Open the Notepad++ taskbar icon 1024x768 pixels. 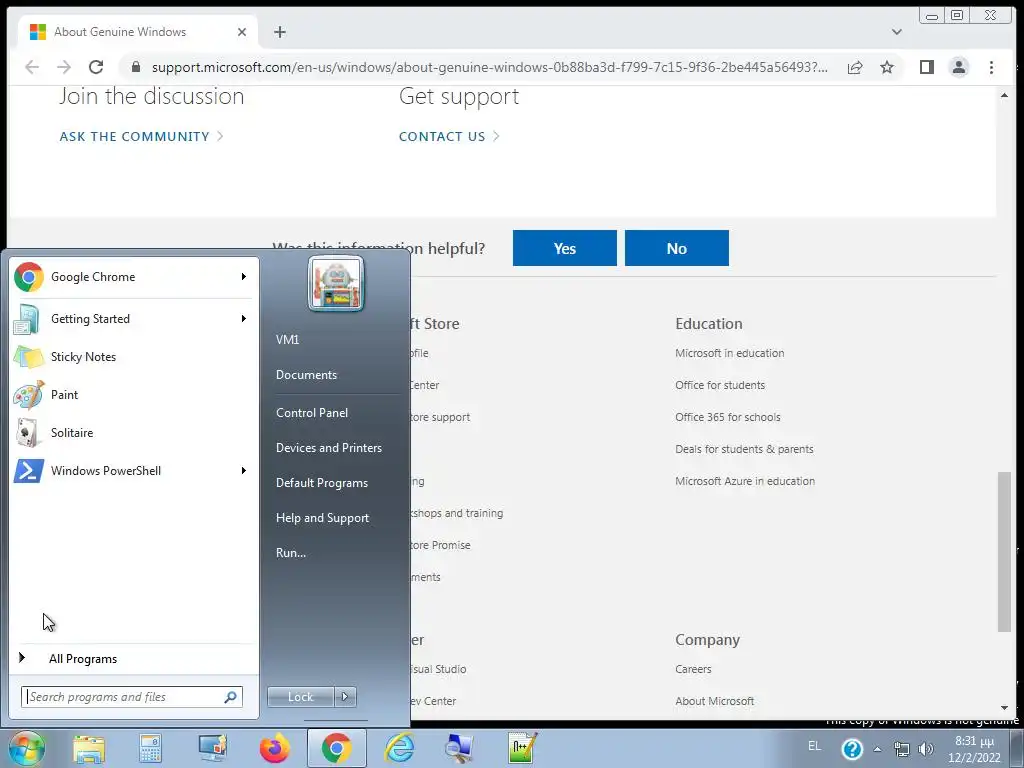pos(522,748)
